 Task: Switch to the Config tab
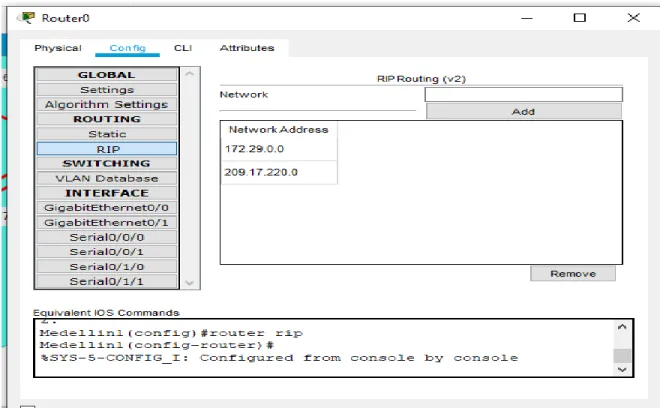127,48
